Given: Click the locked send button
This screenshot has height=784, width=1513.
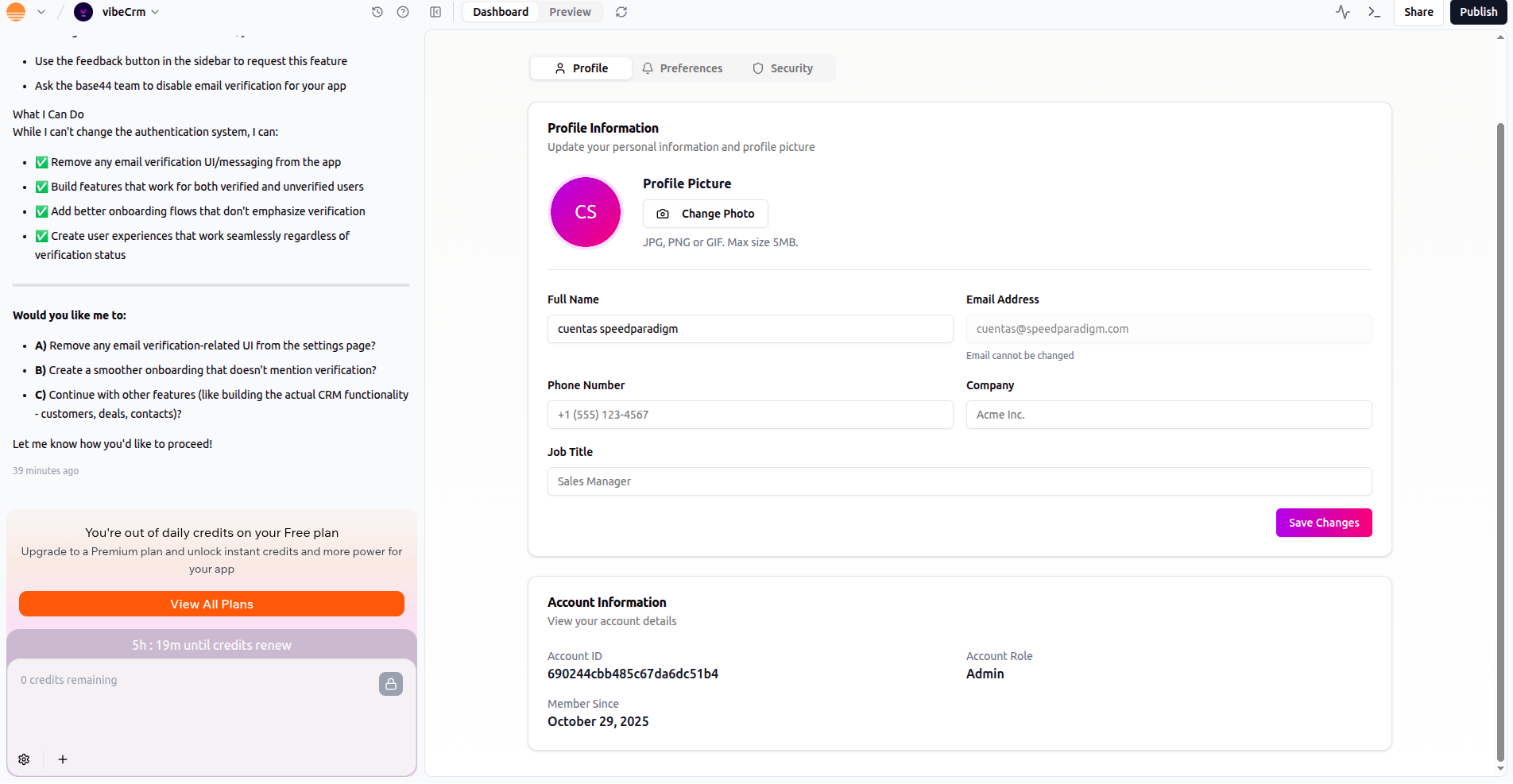Looking at the screenshot, I should pos(390,684).
